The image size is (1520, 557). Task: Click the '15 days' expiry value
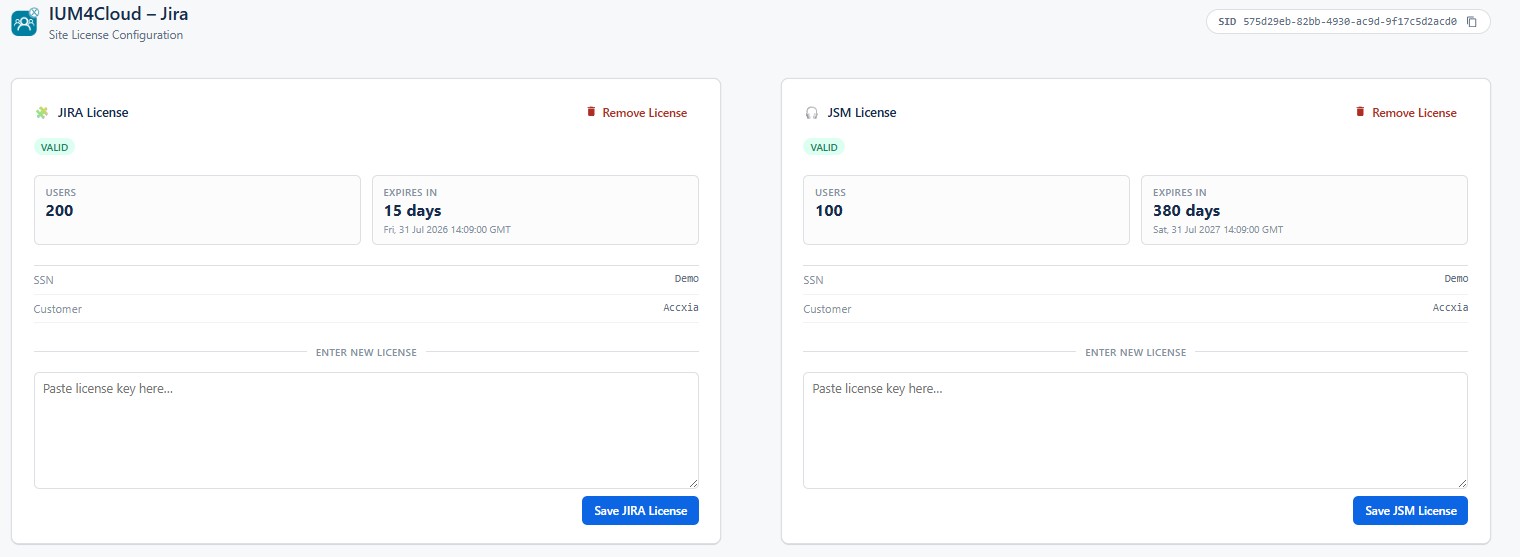[x=413, y=211]
